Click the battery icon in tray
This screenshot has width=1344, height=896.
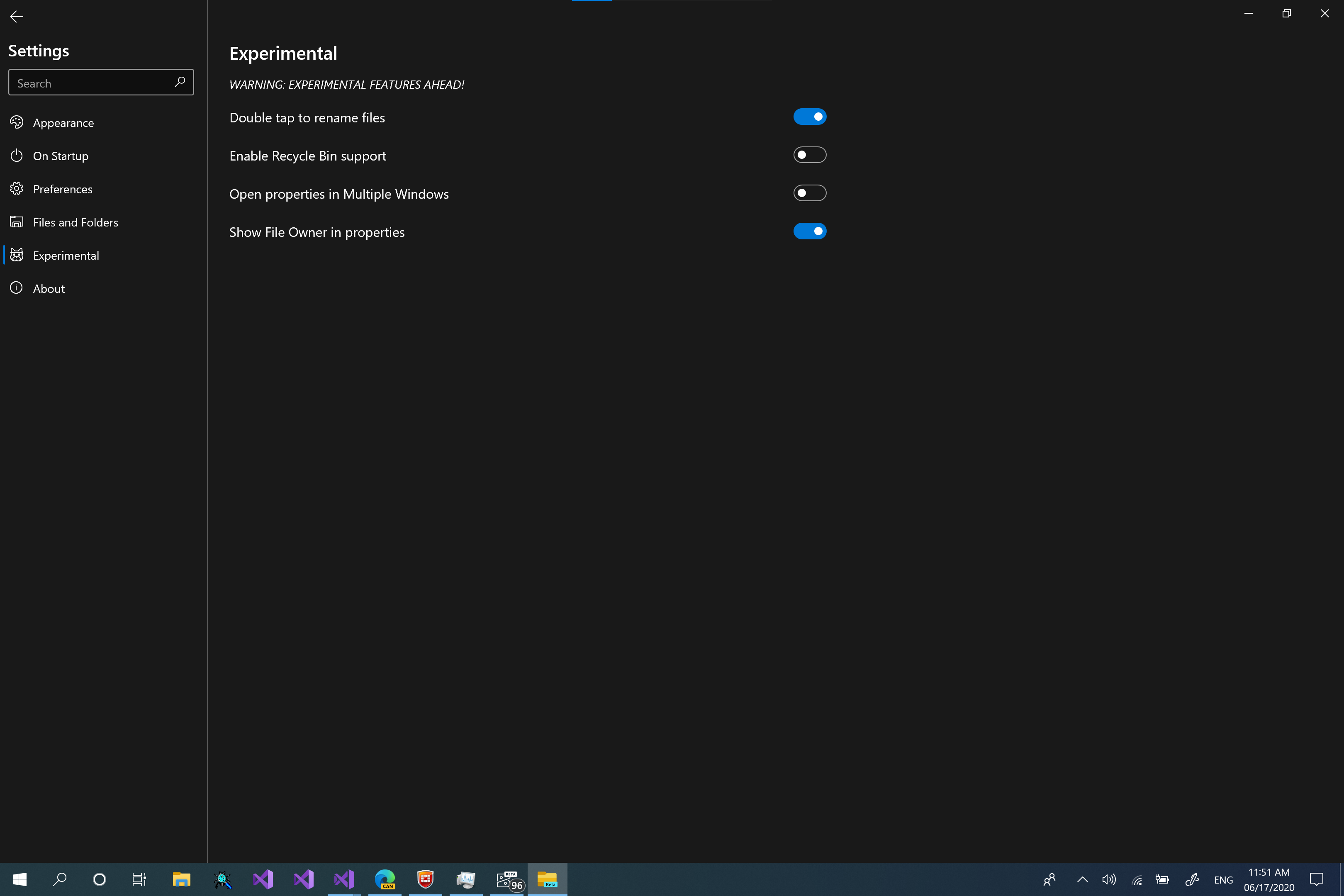coord(1162,879)
